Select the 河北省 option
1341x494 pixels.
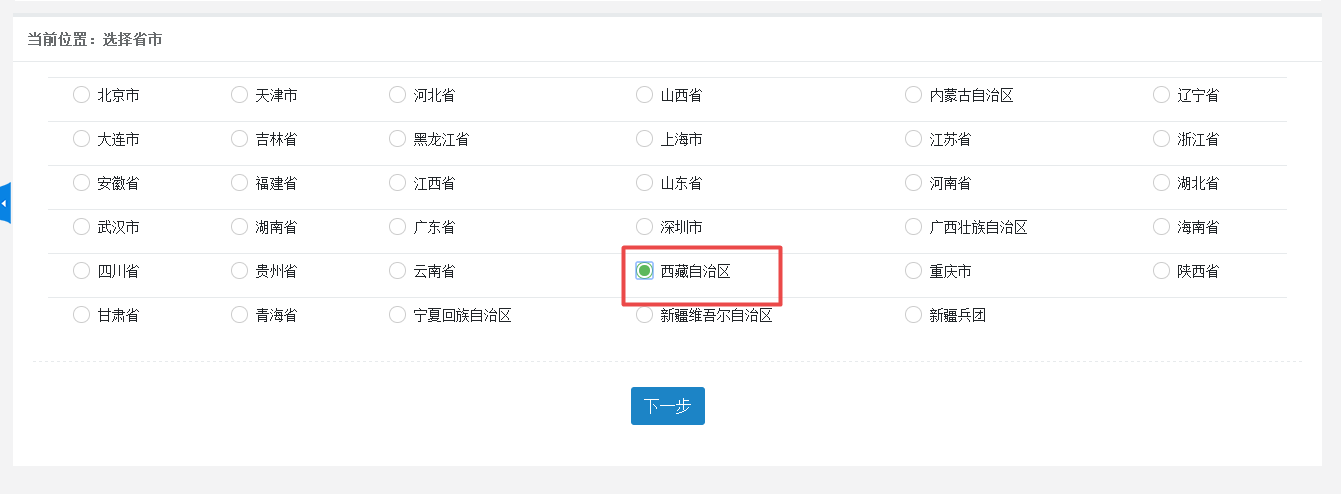397,95
